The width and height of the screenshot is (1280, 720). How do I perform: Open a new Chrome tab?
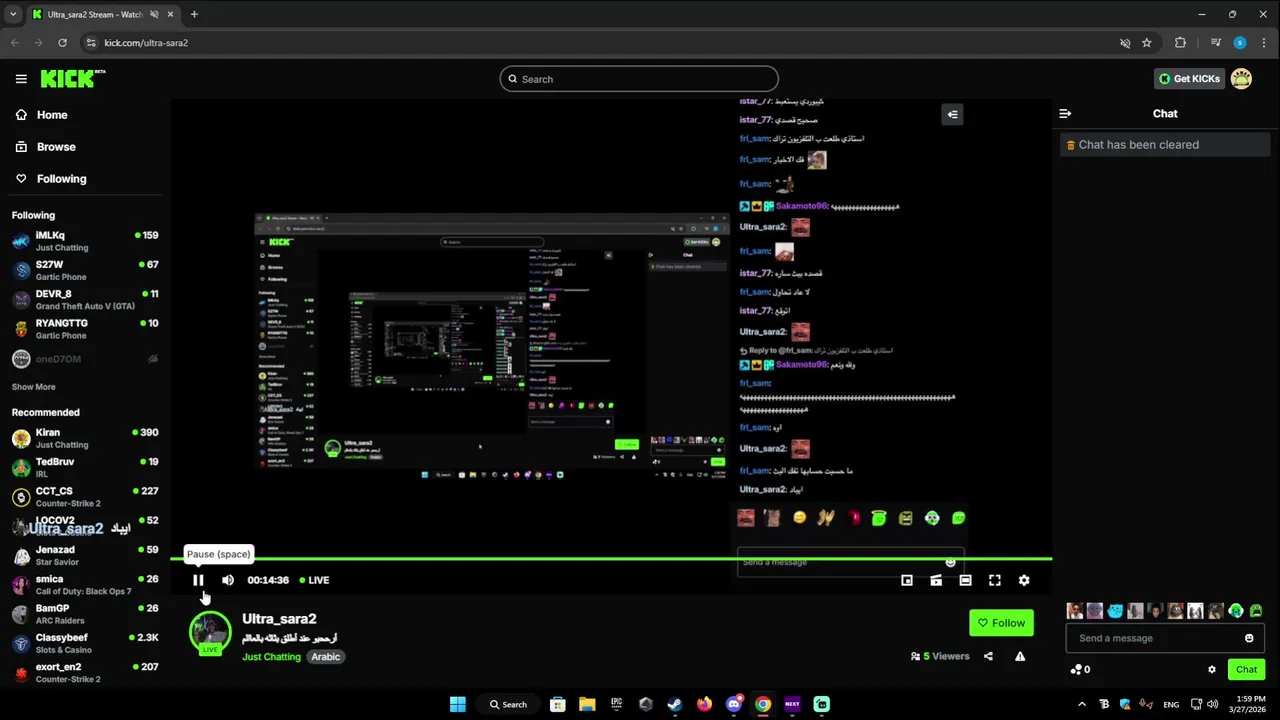[x=194, y=14]
